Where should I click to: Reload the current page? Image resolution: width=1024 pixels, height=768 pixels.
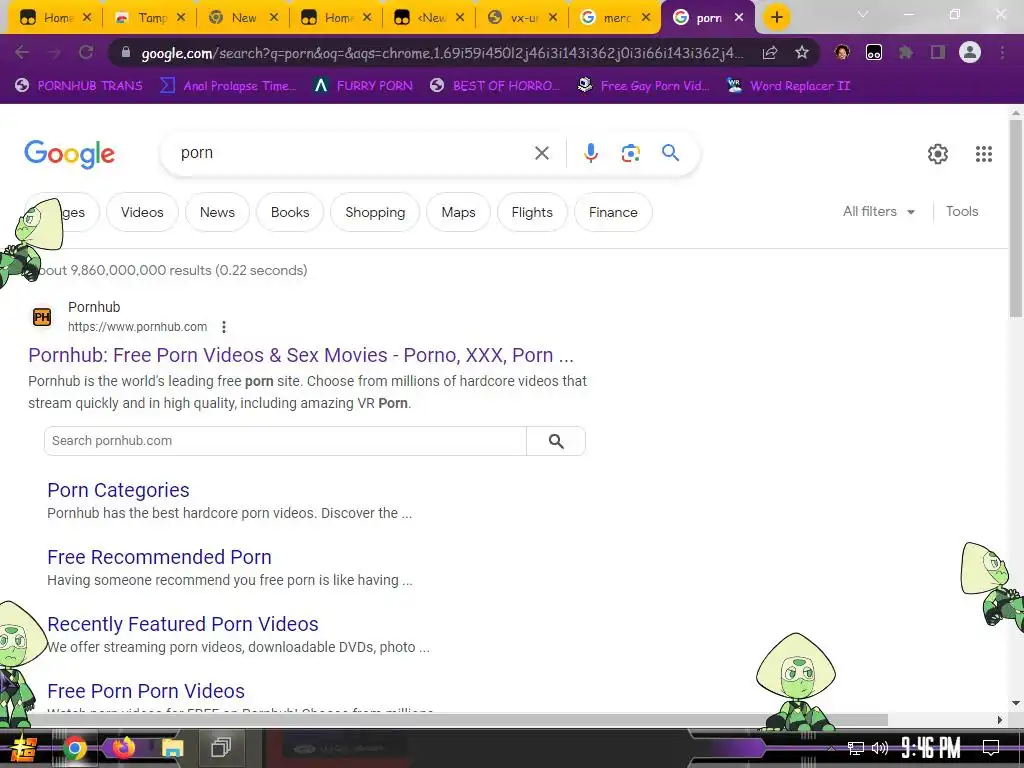point(86,52)
